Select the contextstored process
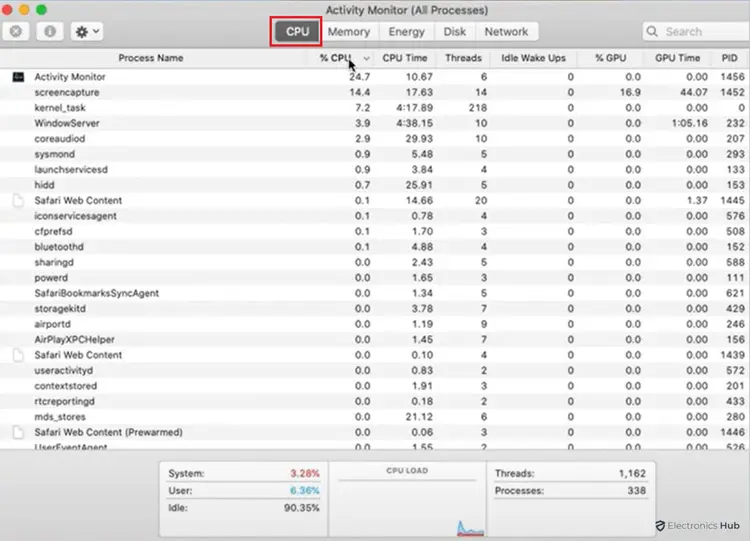 (x=66, y=386)
